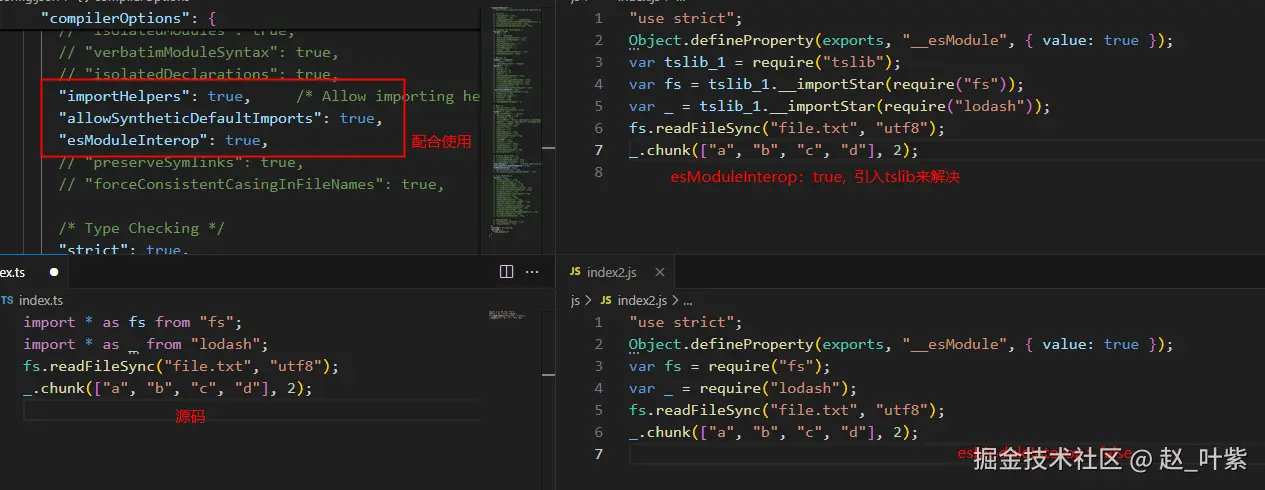This screenshot has width=1265, height=490.
Task: Click the var _ = tslib_1.__importStar(require("lodash")) line
Action: coord(839,106)
